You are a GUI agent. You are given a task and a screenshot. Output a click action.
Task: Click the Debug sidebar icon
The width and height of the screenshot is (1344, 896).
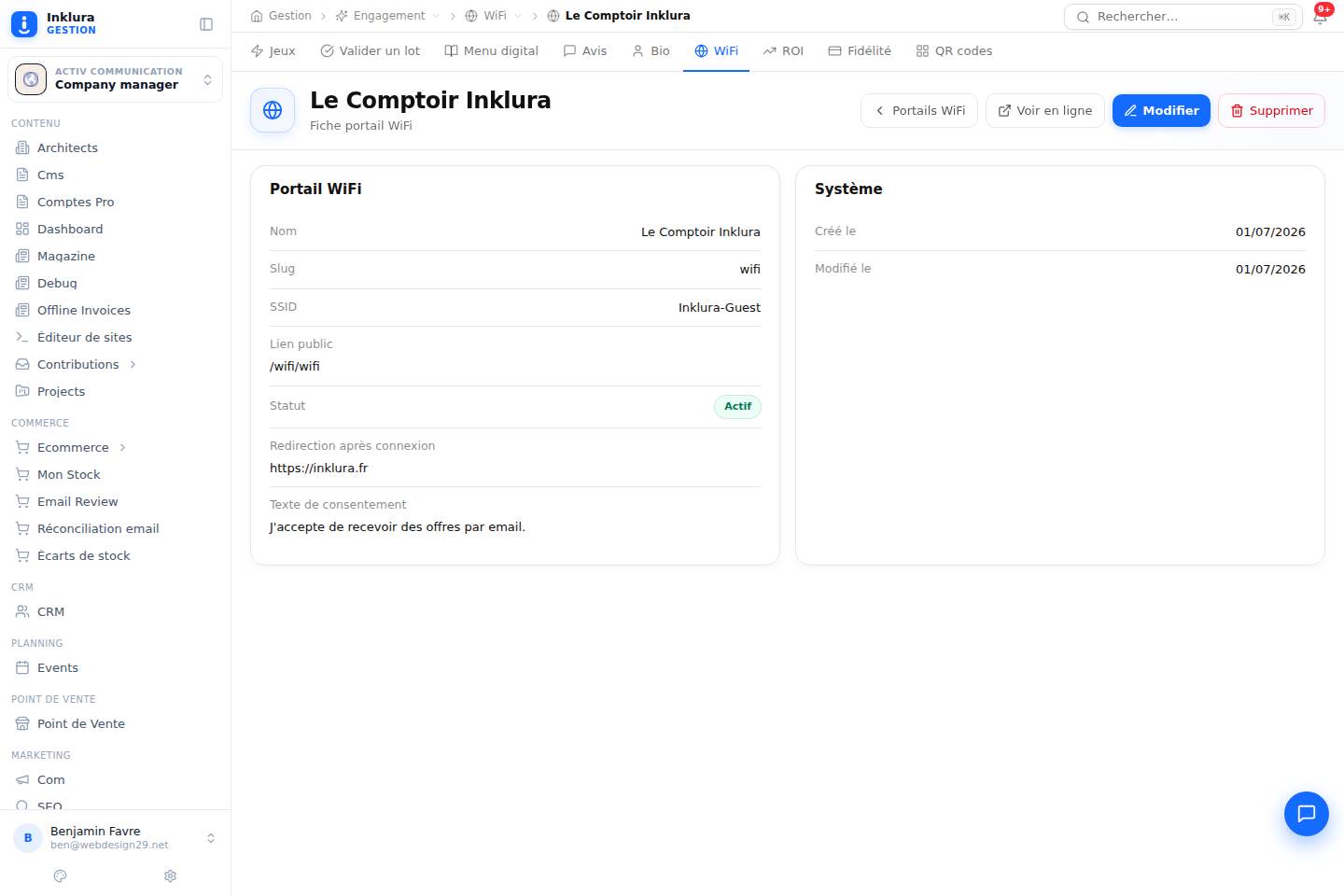[22, 283]
